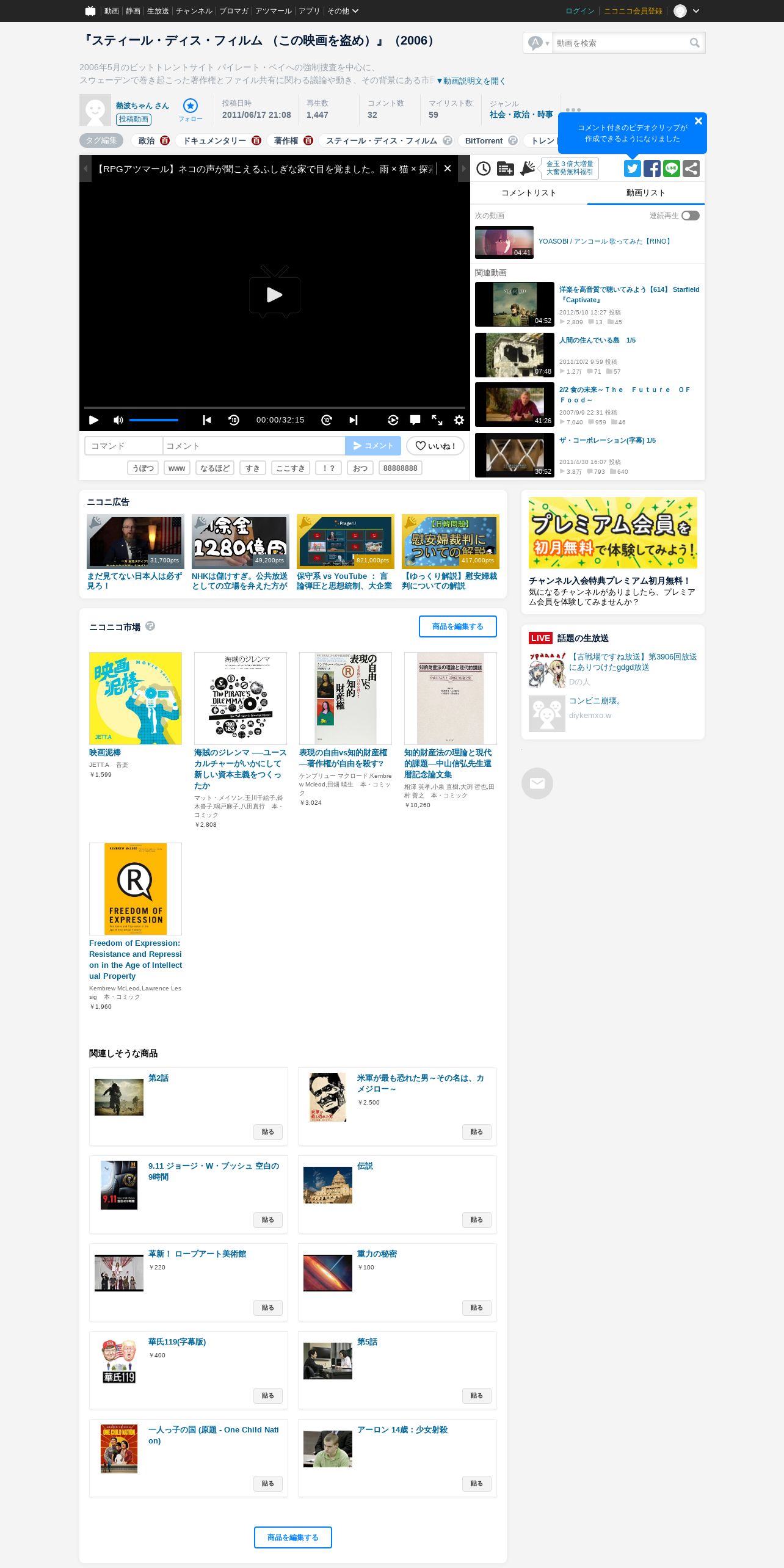Click the video seek bar
784x1568 pixels.
(x=275, y=407)
